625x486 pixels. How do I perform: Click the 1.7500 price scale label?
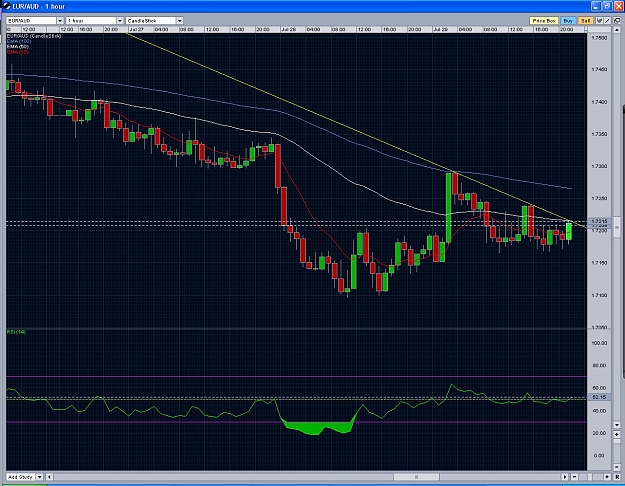(x=599, y=38)
